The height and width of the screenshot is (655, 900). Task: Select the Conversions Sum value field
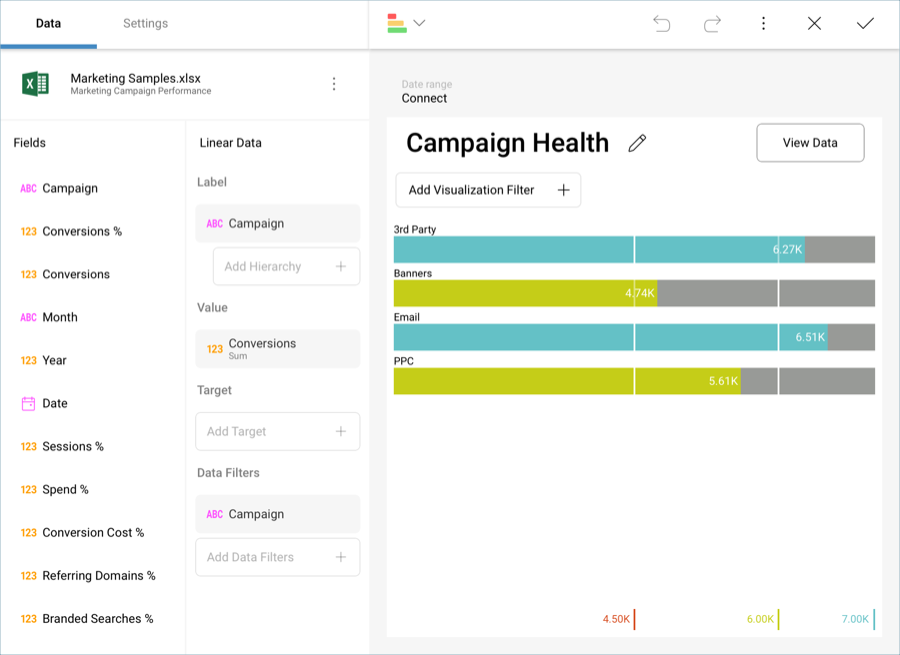[x=277, y=349]
